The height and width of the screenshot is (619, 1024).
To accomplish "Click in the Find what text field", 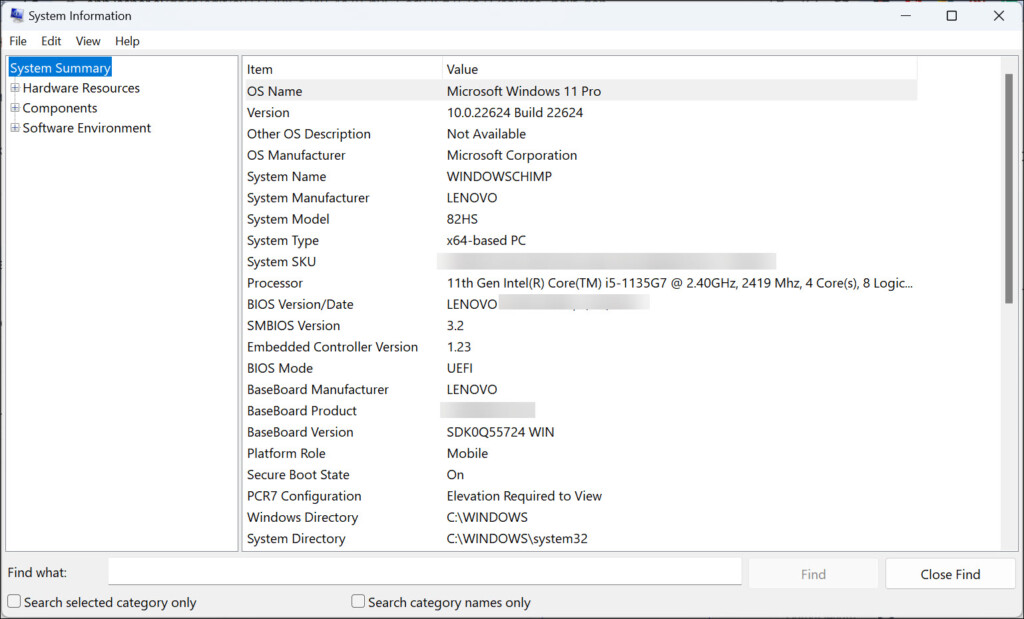I will pos(424,572).
